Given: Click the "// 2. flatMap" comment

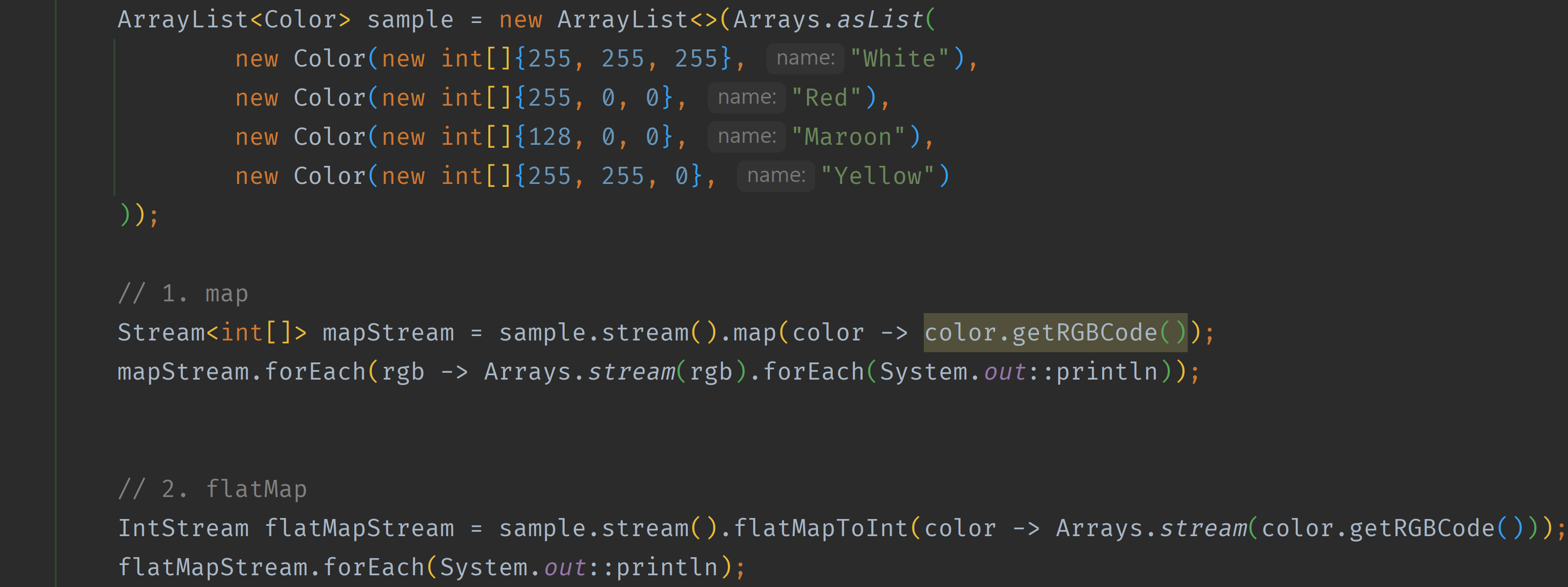Looking at the screenshot, I should pyautogui.click(x=212, y=489).
